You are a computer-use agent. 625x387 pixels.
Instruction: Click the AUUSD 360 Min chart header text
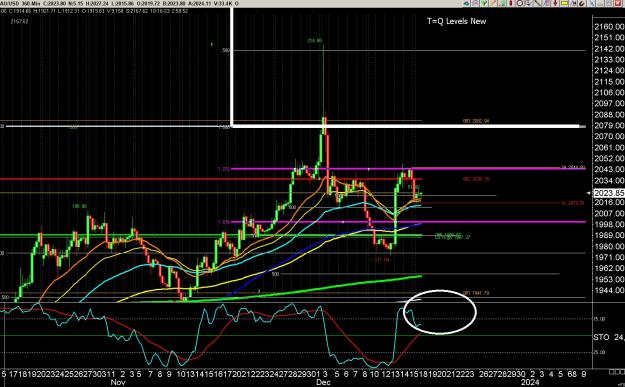[20, 4]
